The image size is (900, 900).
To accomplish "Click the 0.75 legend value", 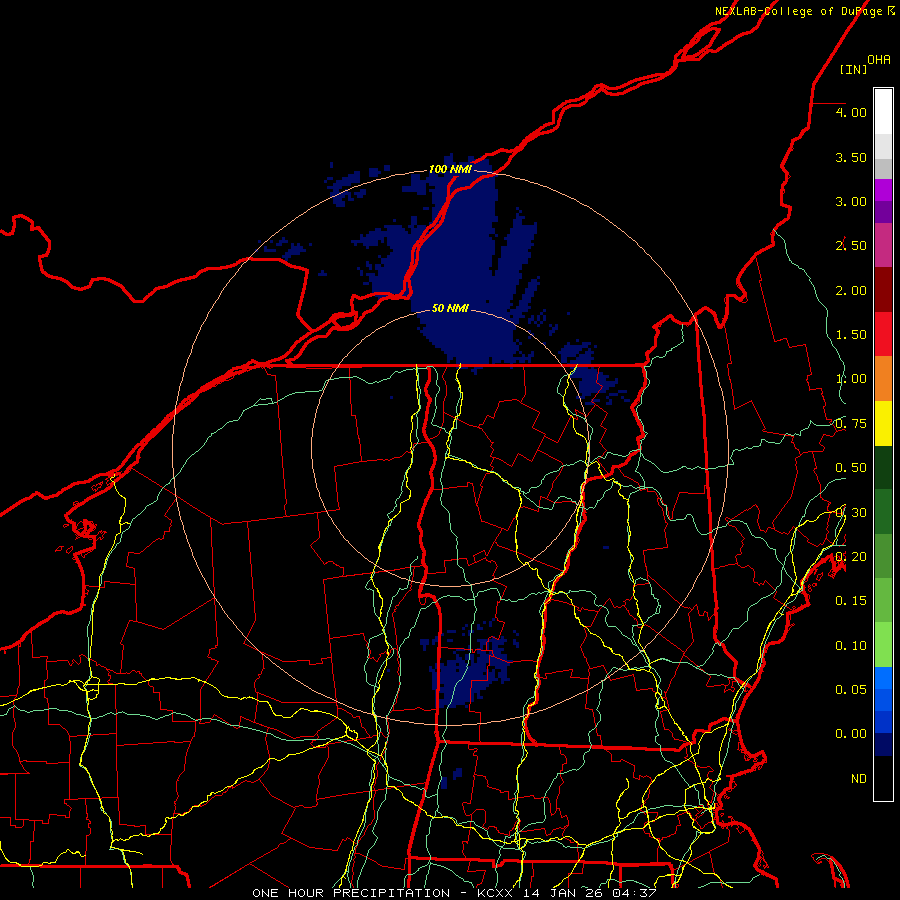I will point(851,424).
